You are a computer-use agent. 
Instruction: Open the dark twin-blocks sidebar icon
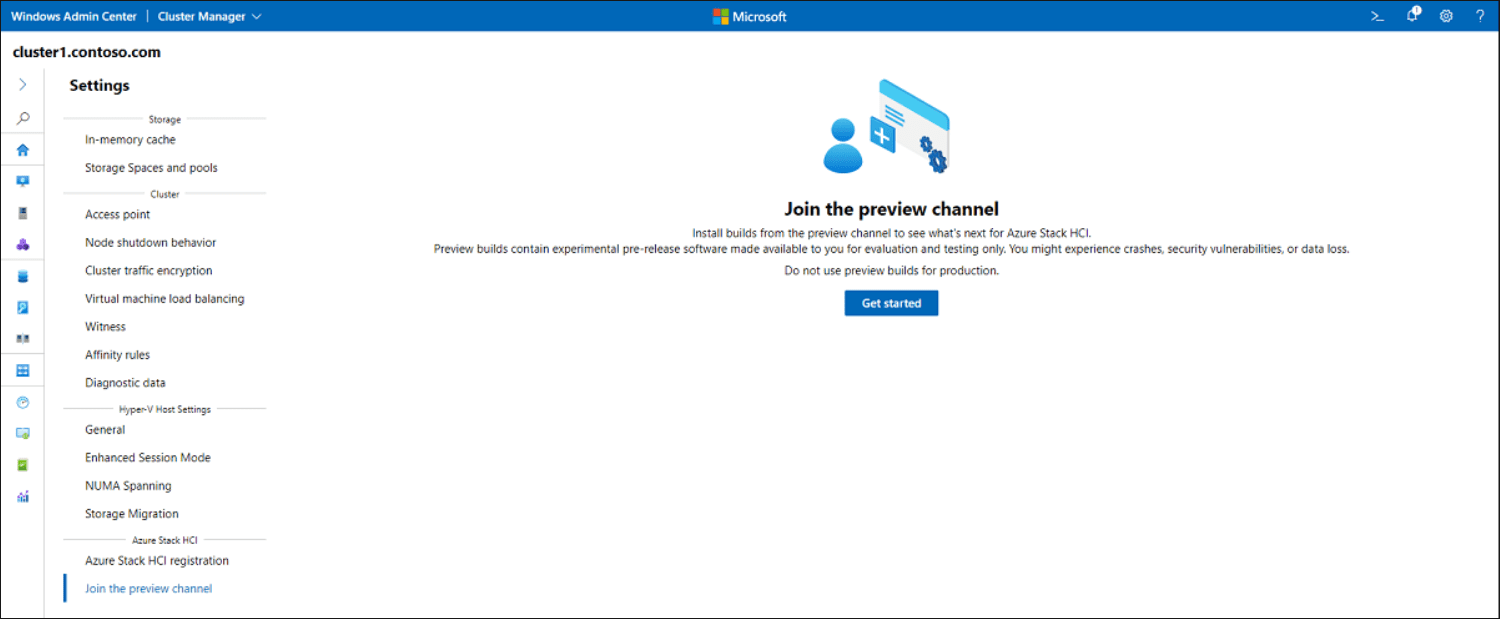[22, 339]
